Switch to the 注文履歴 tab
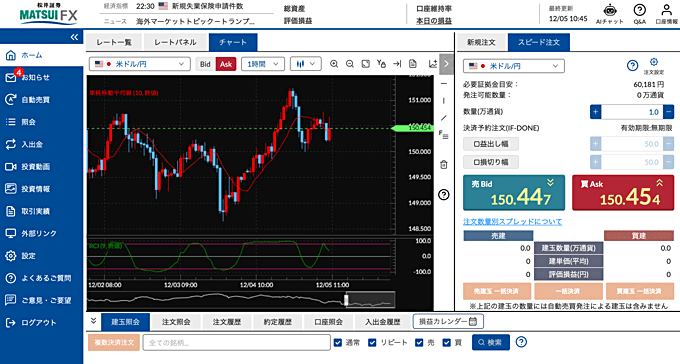Viewport: 680px width, 364px height. click(x=226, y=322)
